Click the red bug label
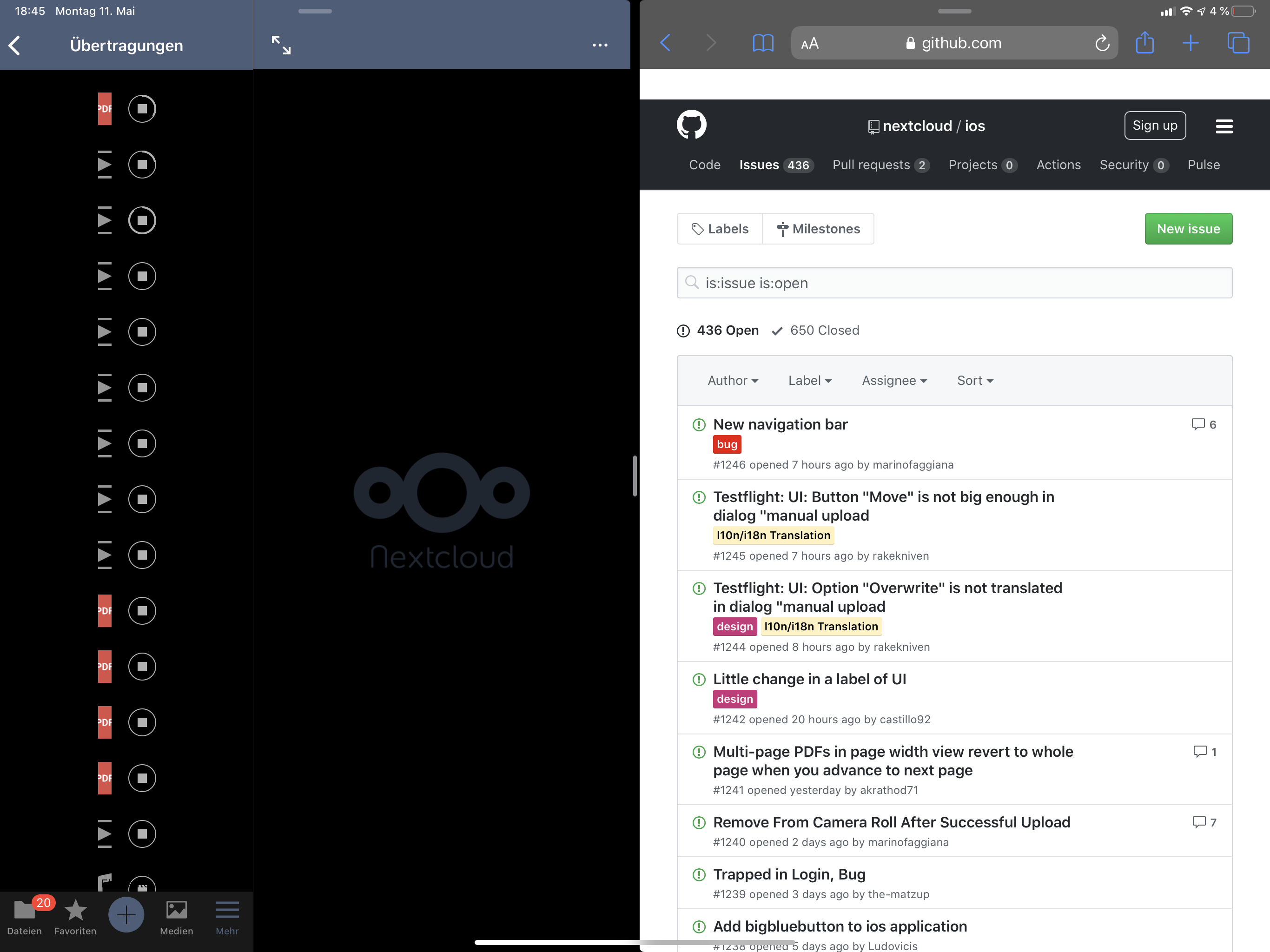 [x=727, y=444]
